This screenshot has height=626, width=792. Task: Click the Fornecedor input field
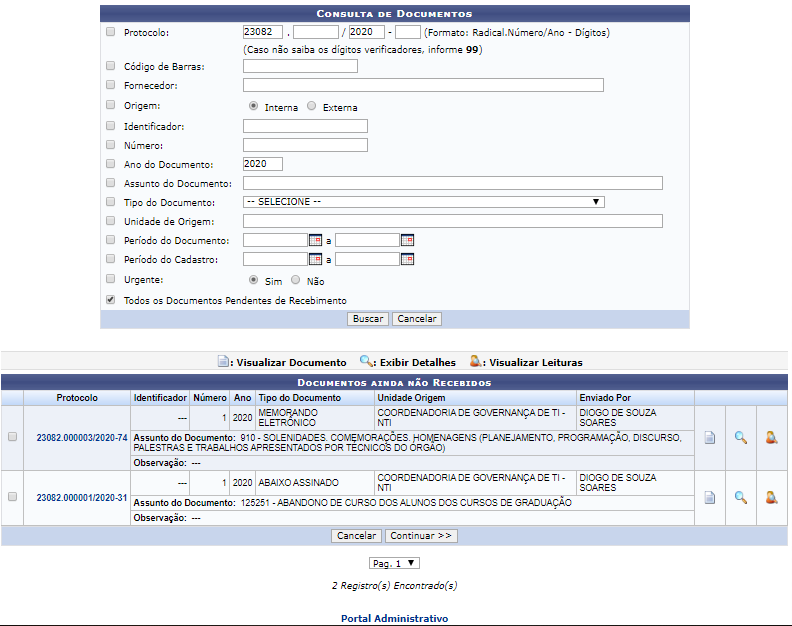click(x=423, y=85)
